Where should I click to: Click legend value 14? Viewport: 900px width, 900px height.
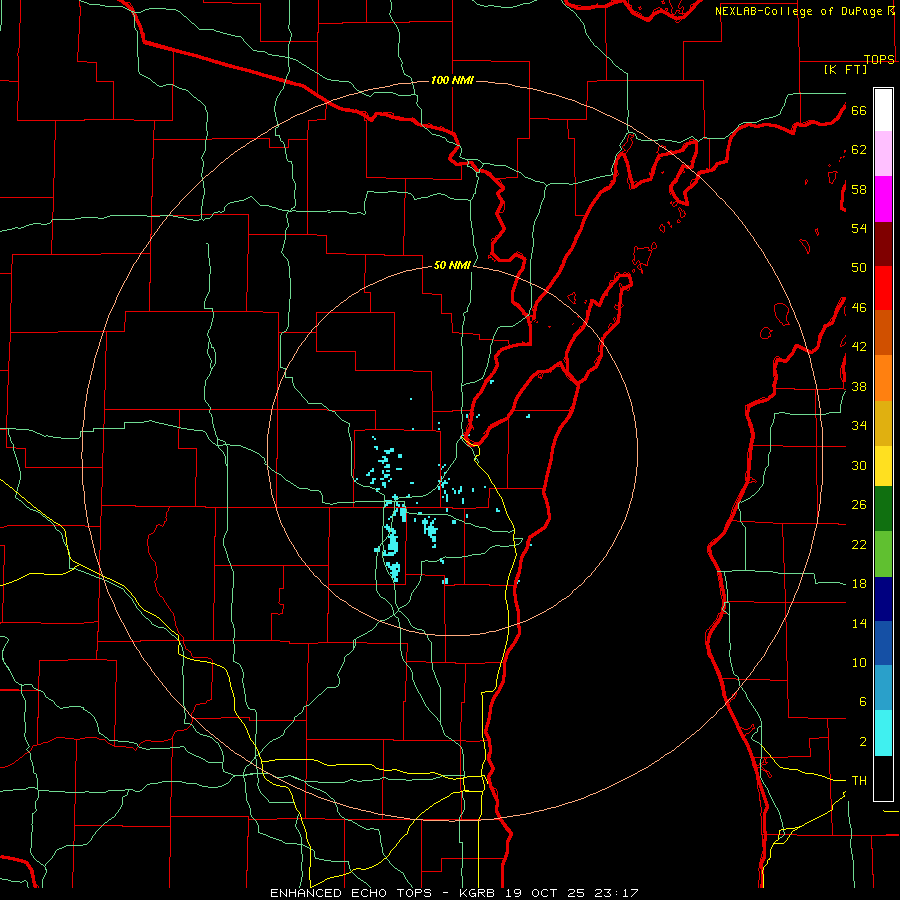pos(859,623)
